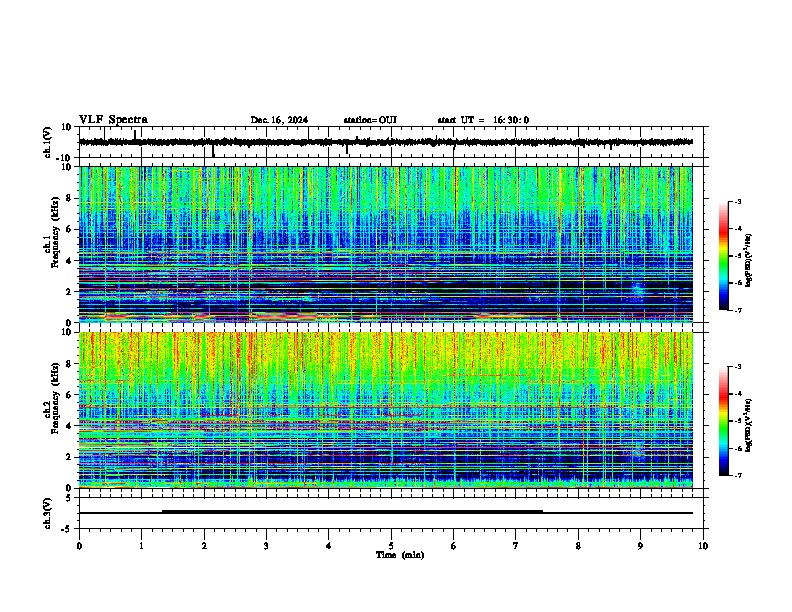Click inside the ch.2 spectrogram panel

pyautogui.click(x=385, y=410)
